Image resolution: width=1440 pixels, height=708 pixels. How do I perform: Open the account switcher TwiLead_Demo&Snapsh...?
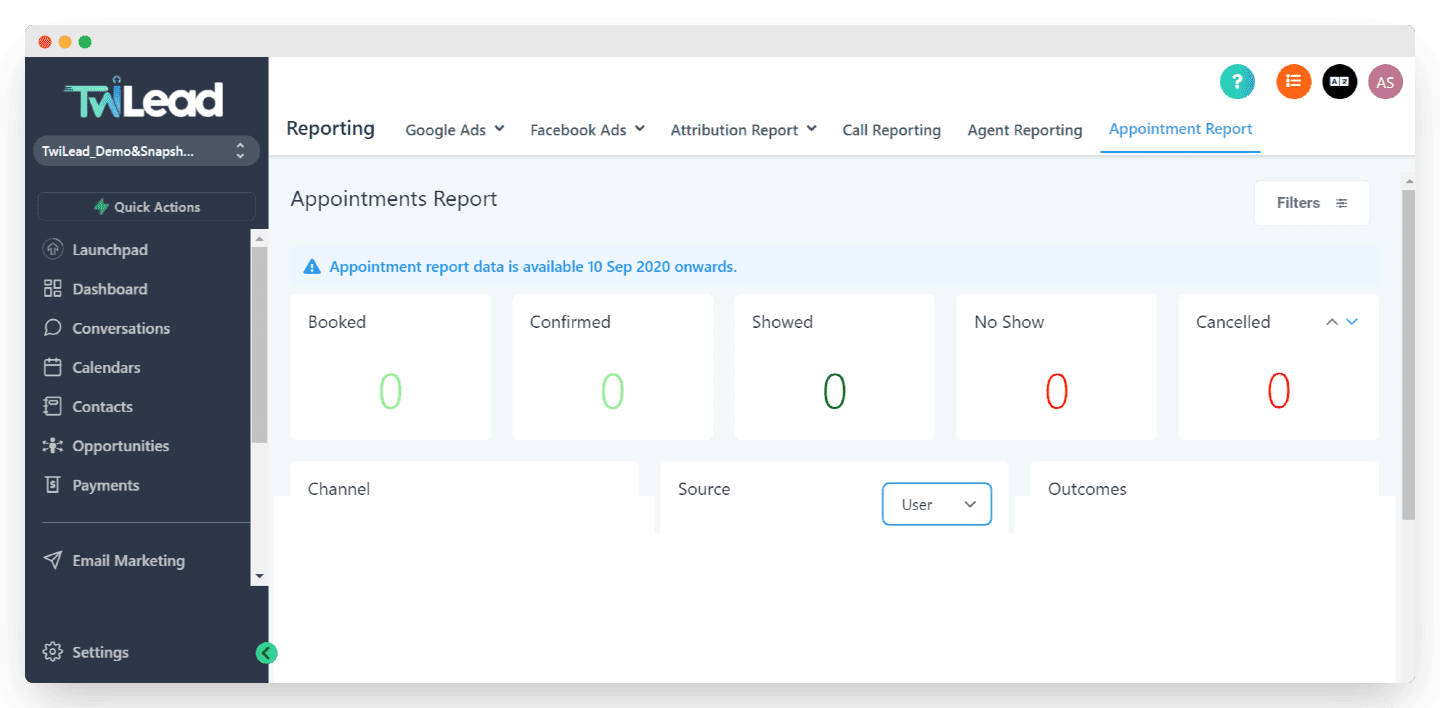point(146,151)
